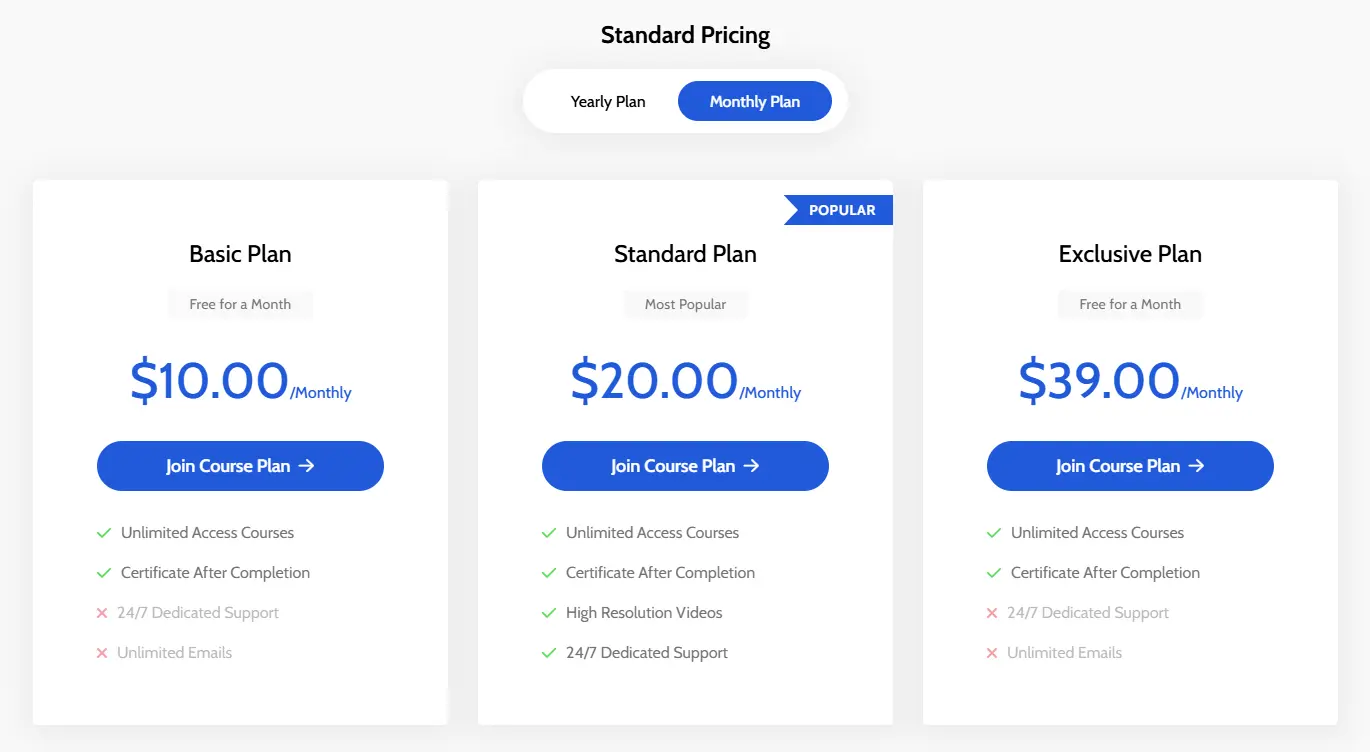Click the POPULAR ribbon badge
The width and height of the screenshot is (1370, 752).
(x=840, y=210)
